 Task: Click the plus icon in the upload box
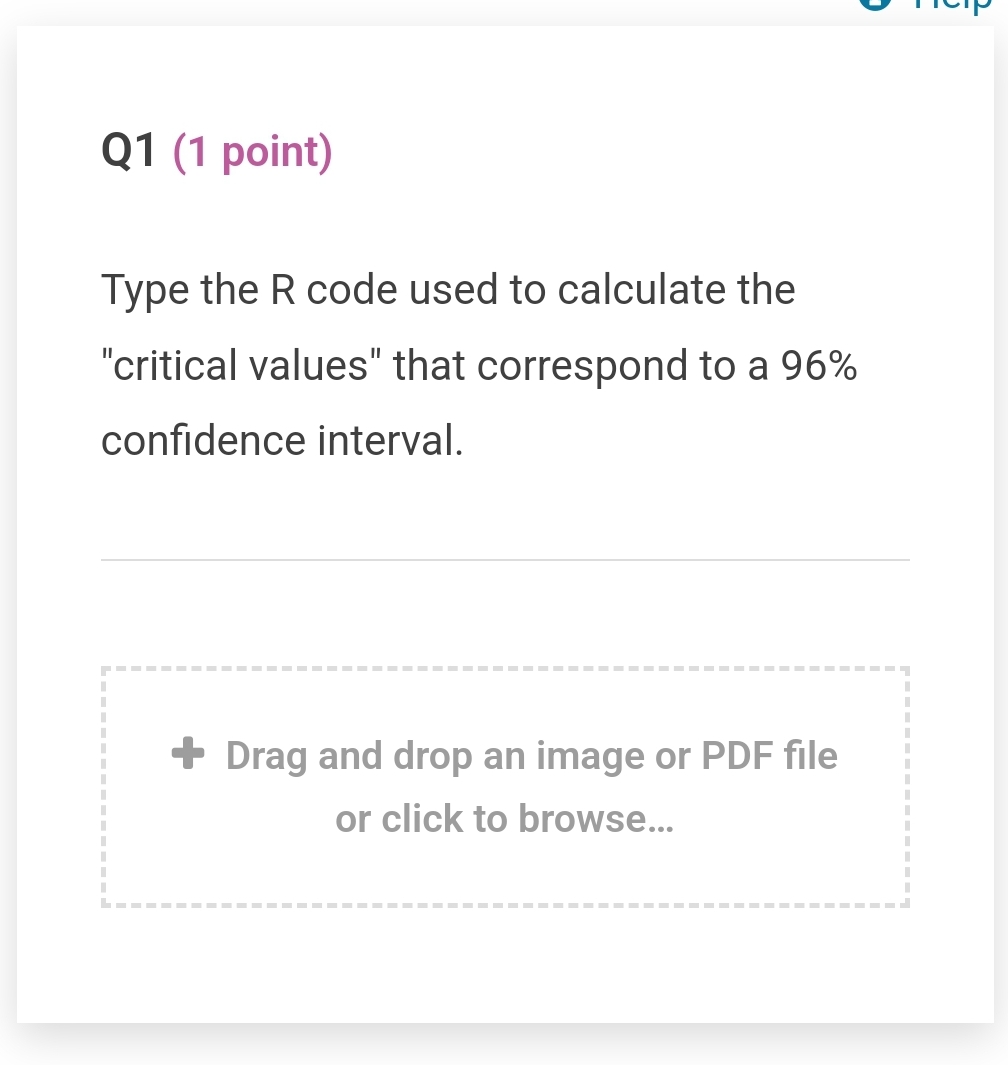188,753
